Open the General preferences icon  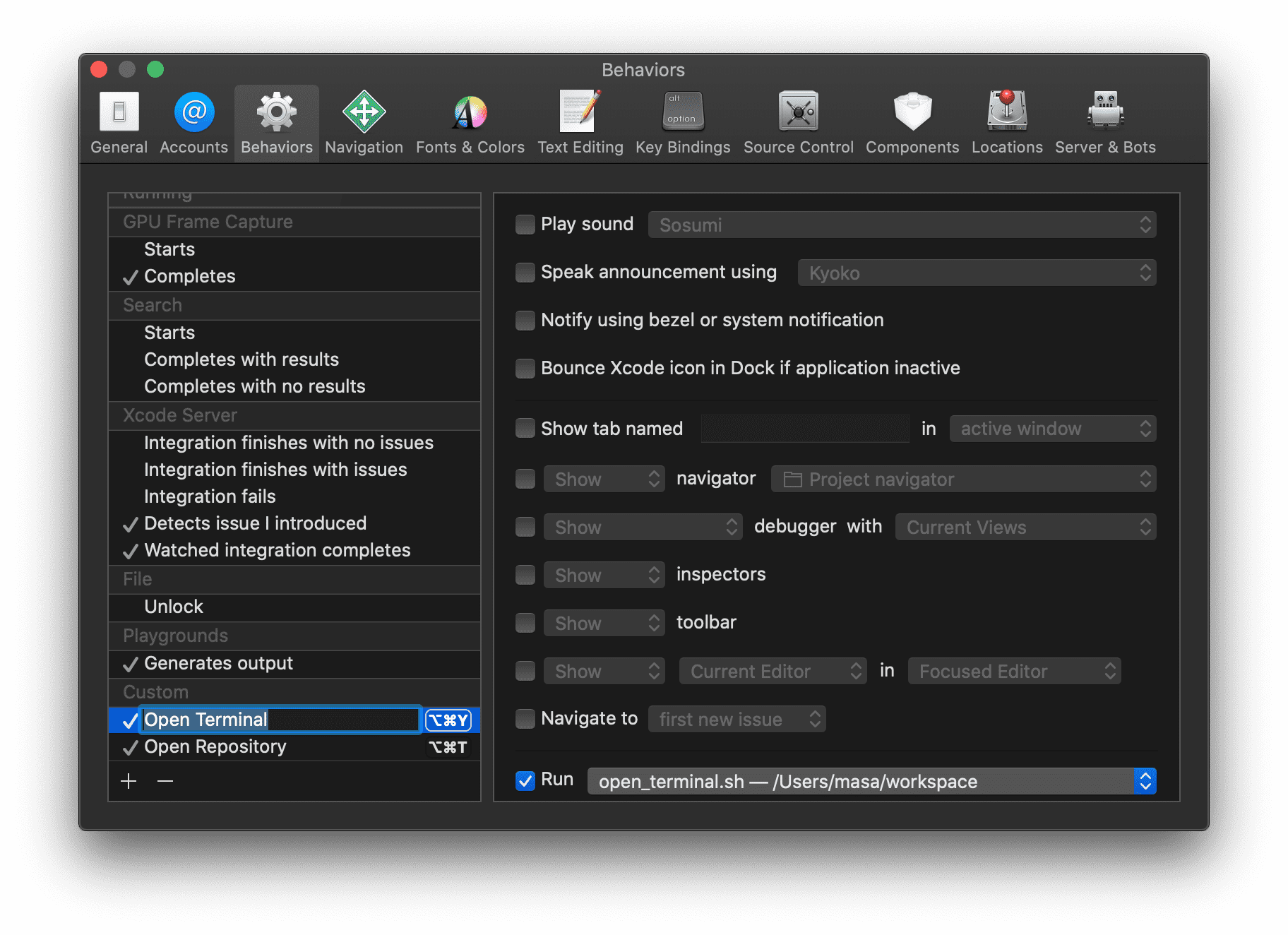(x=119, y=112)
